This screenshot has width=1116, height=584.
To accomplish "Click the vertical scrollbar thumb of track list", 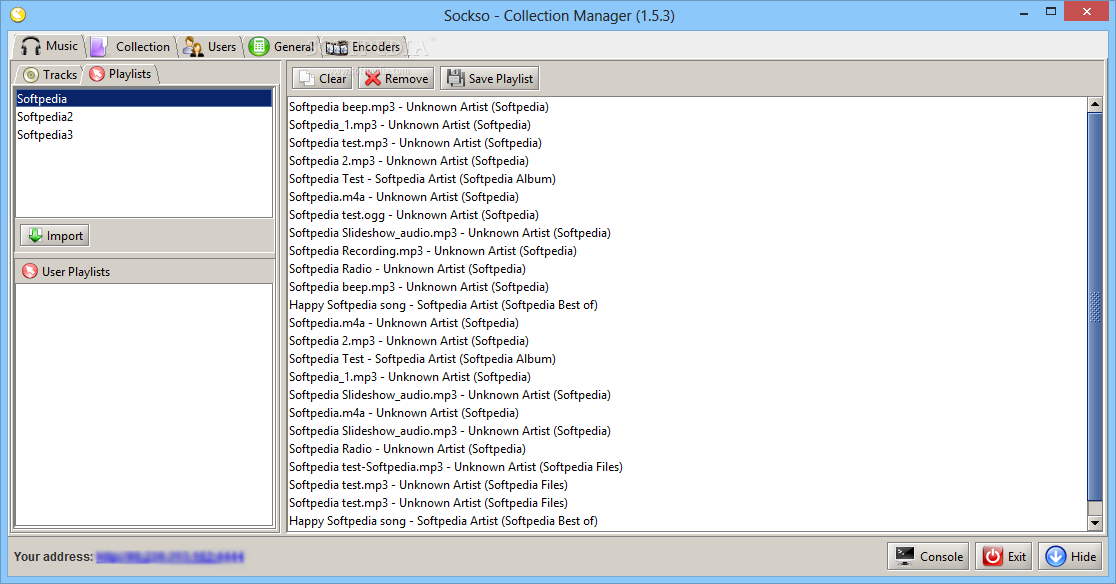I will (x=1095, y=306).
